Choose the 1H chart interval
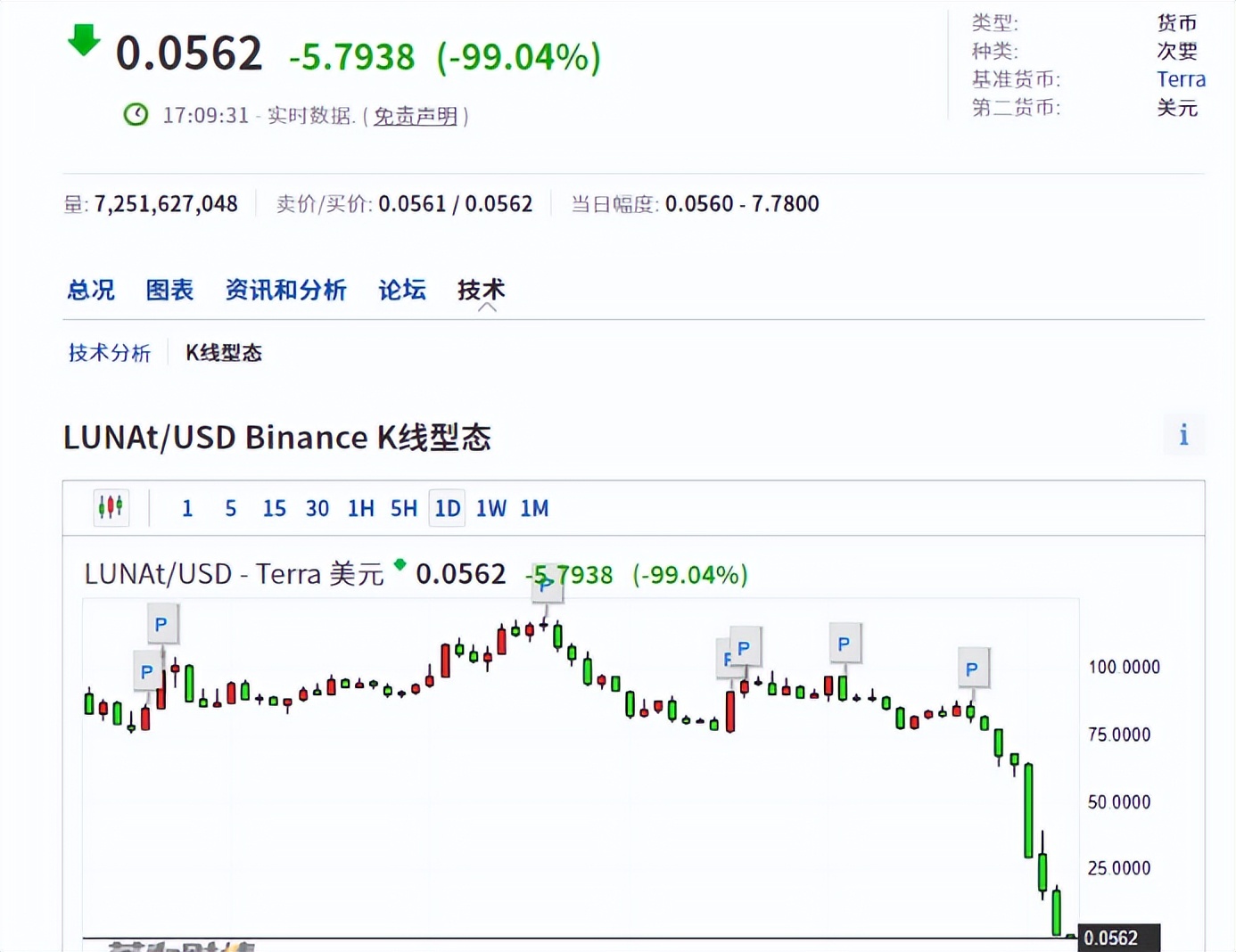 pyautogui.click(x=360, y=508)
